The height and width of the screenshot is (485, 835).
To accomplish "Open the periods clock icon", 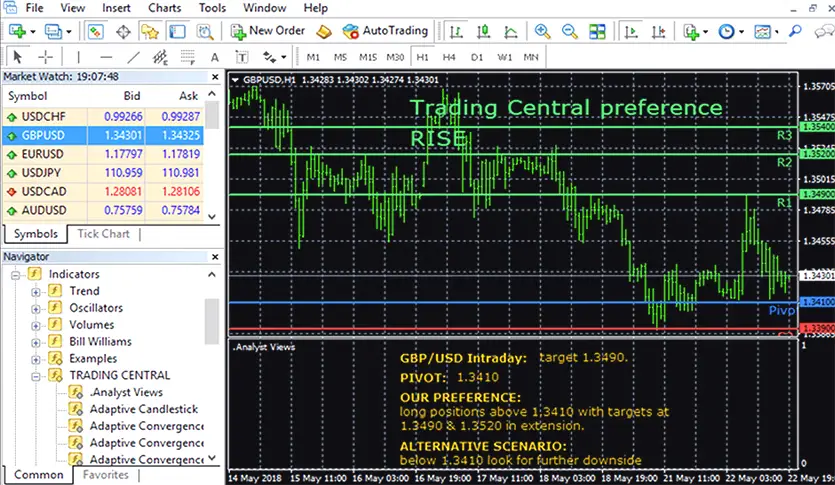I will click(726, 32).
